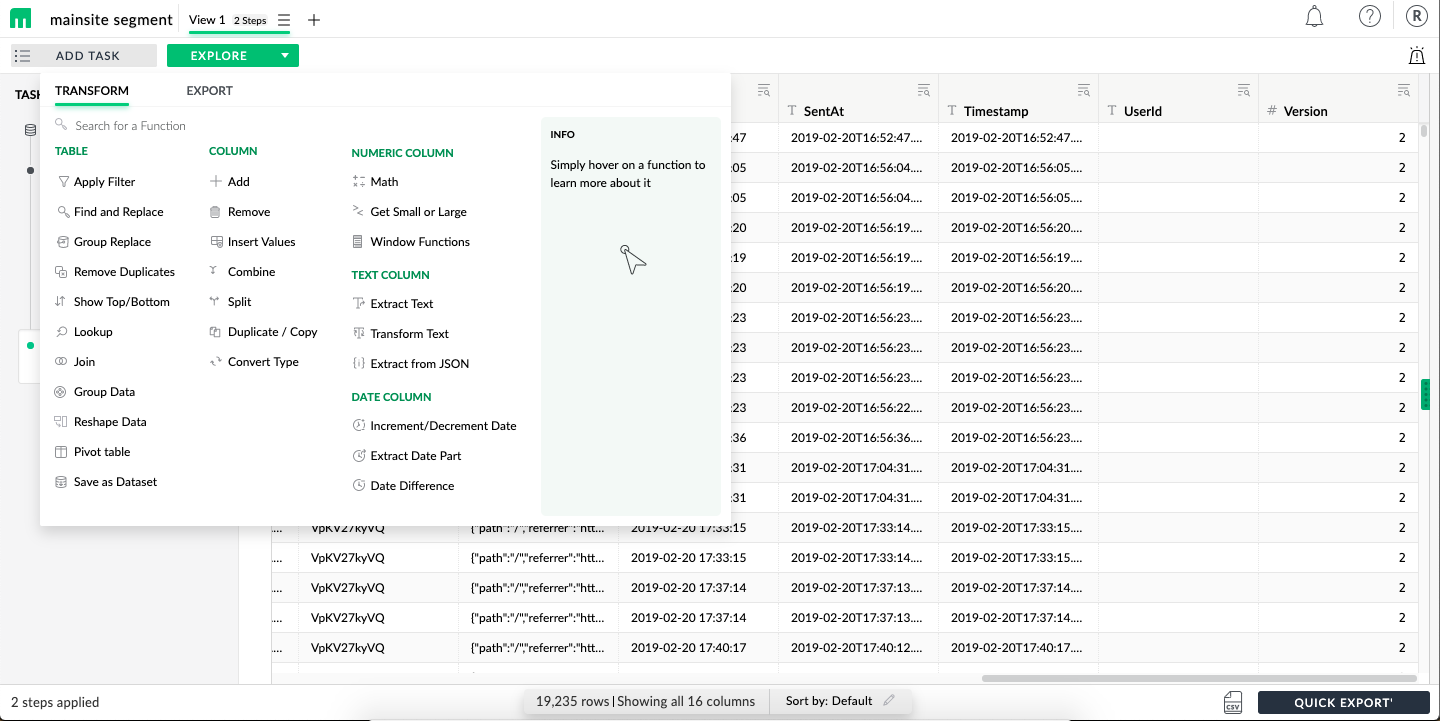Choose Extract Date Part
The height and width of the screenshot is (721, 1440).
(407, 456)
